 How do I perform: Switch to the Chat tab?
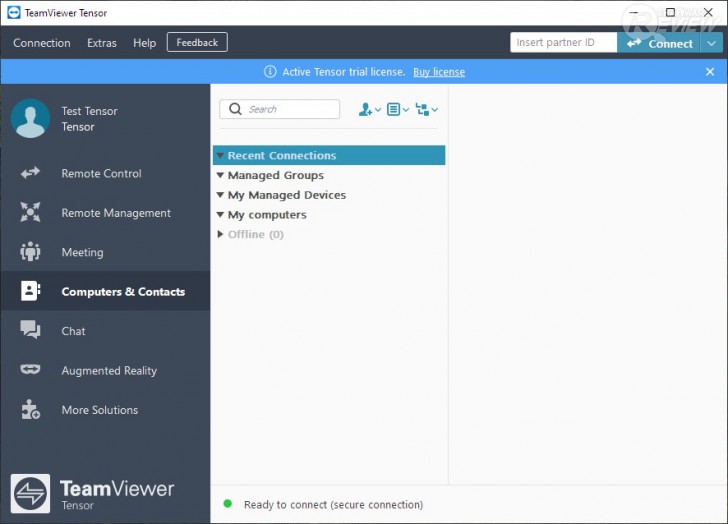point(105,330)
